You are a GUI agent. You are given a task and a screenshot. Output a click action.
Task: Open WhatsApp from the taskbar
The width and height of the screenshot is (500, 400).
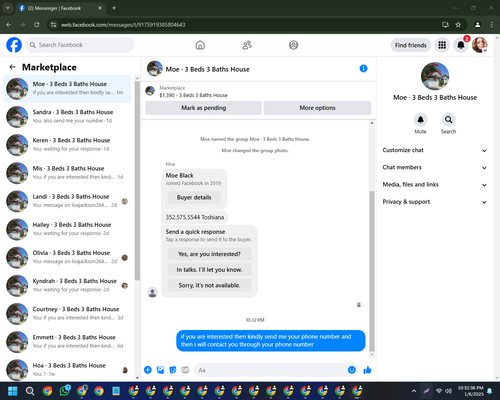tap(65, 391)
